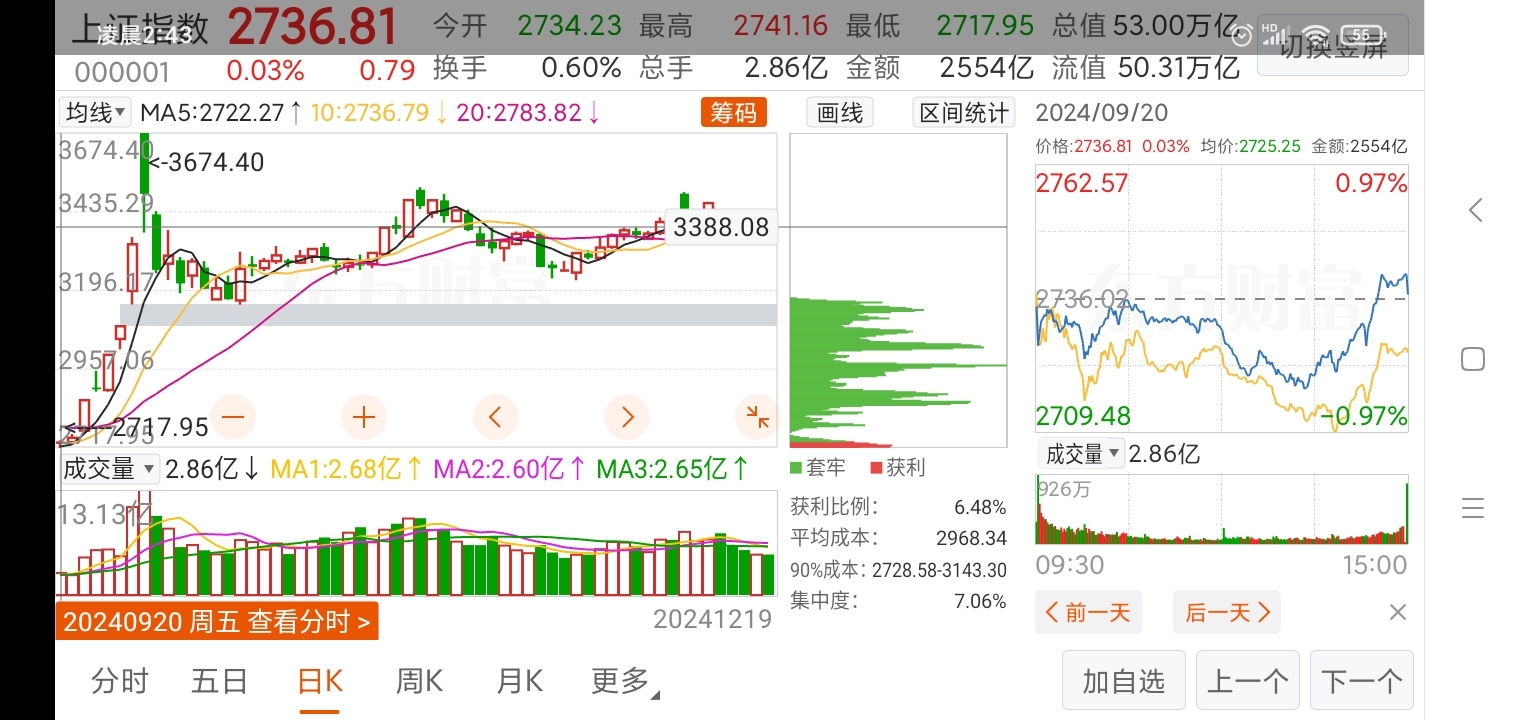The height and width of the screenshot is (720, 1520).
Task: Tap the Android home square button
Action: point(1473,359)
